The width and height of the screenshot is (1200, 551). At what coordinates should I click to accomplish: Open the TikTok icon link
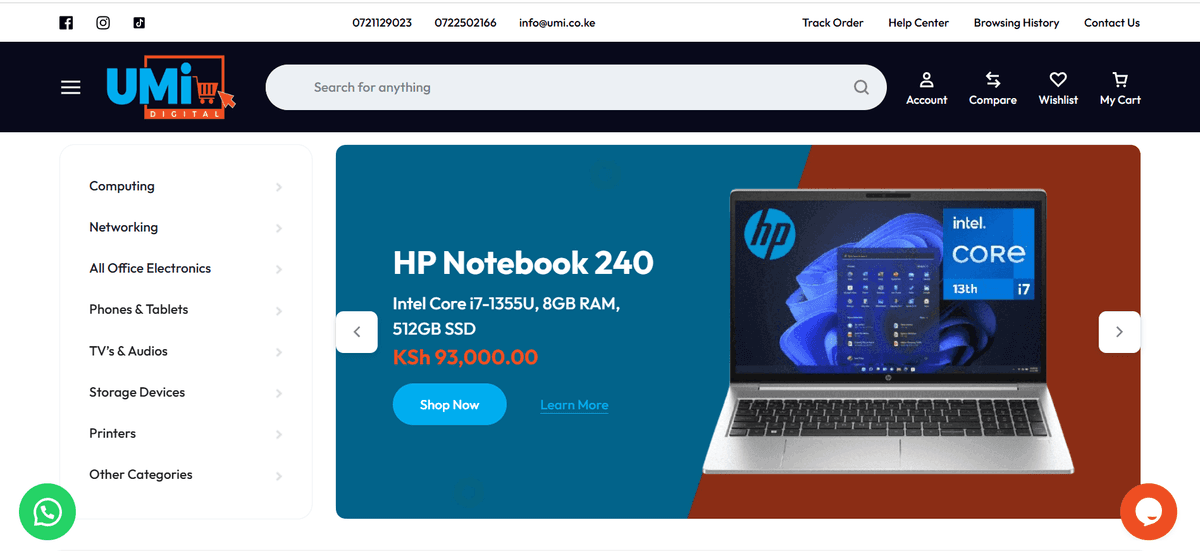click(139, 23)
